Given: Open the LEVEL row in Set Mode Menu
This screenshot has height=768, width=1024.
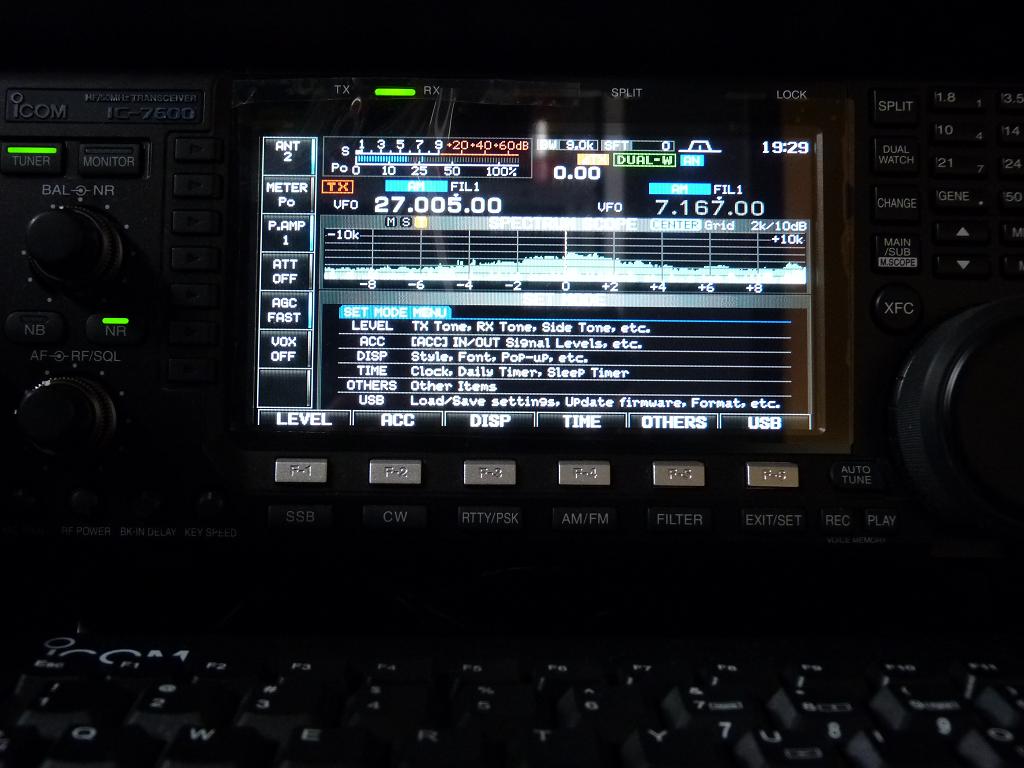Looking at the screenshot, I should click(x=565, y=327).
